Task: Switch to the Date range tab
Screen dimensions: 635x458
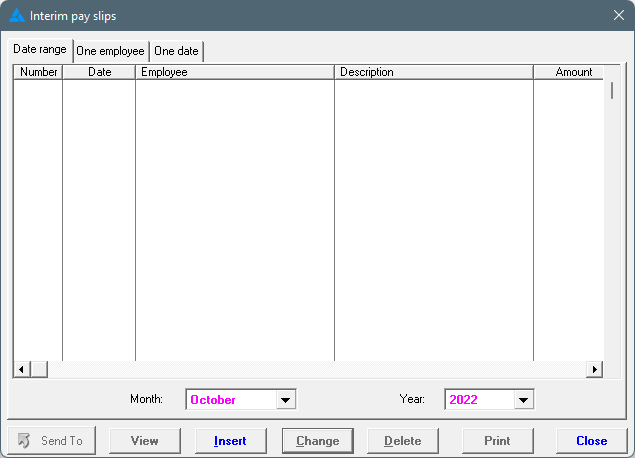Action: coord(40,49)
